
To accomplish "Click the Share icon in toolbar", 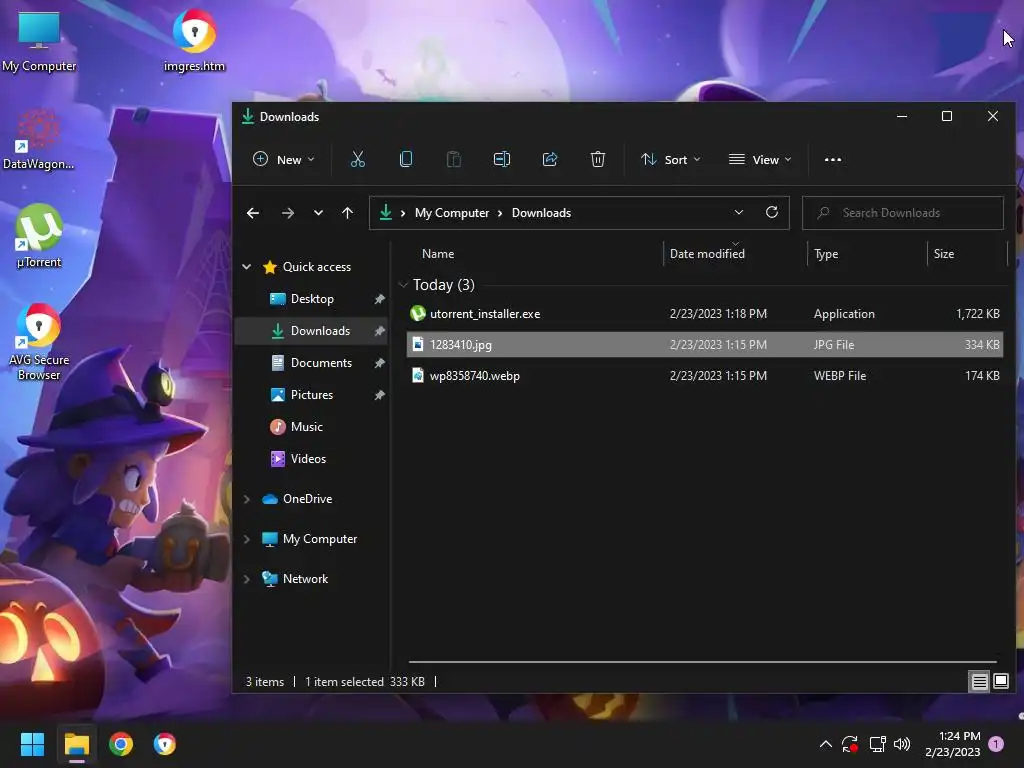I will tap(550, 159).
